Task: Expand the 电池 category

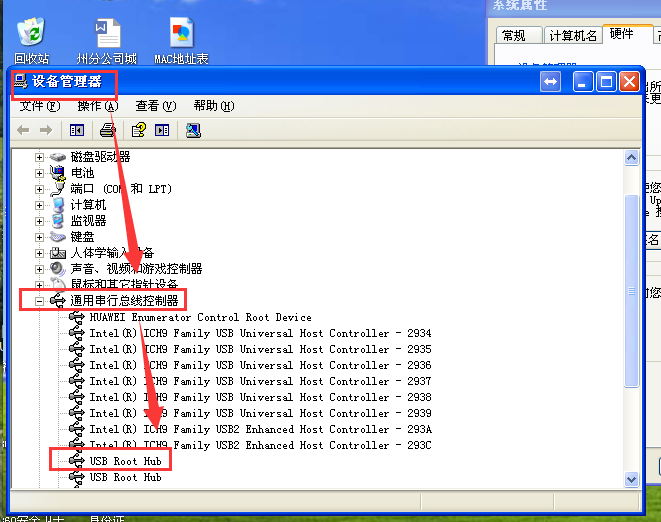Action: (40, 173)
